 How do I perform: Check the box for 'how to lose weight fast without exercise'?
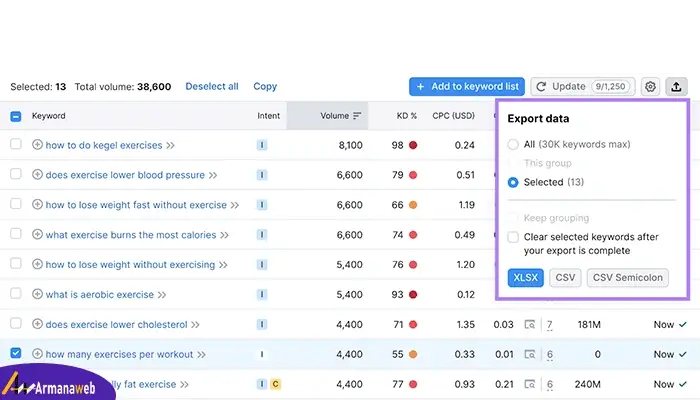(x=16, y=204)
